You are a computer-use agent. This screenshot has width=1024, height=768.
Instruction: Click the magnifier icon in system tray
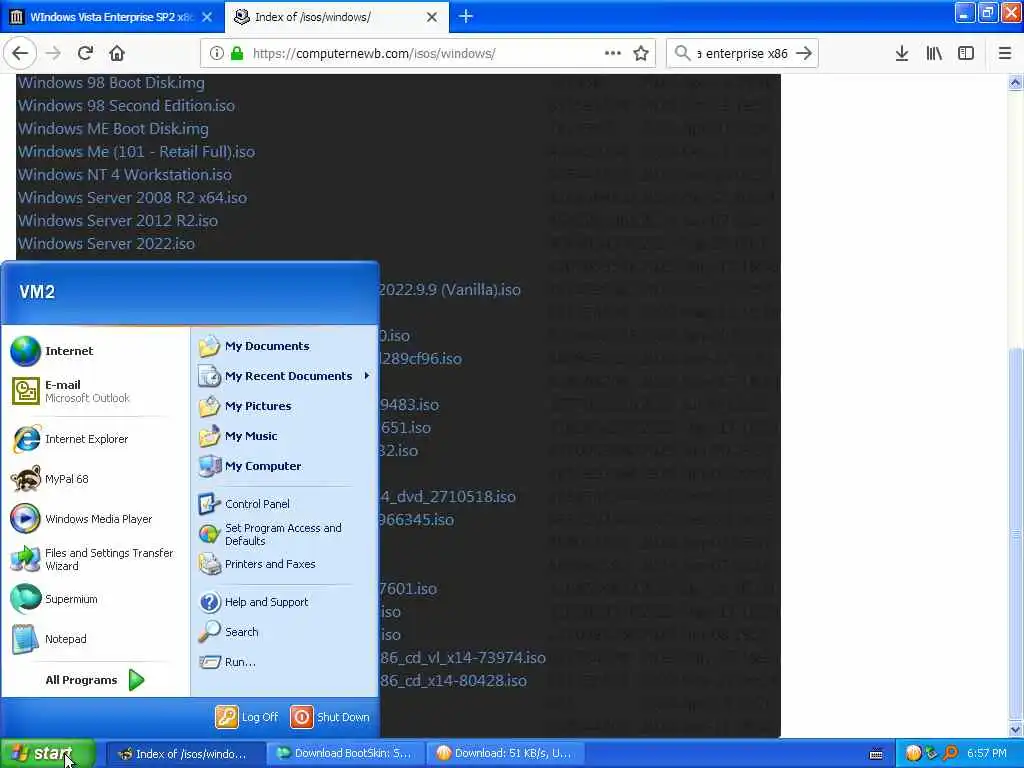950,754
